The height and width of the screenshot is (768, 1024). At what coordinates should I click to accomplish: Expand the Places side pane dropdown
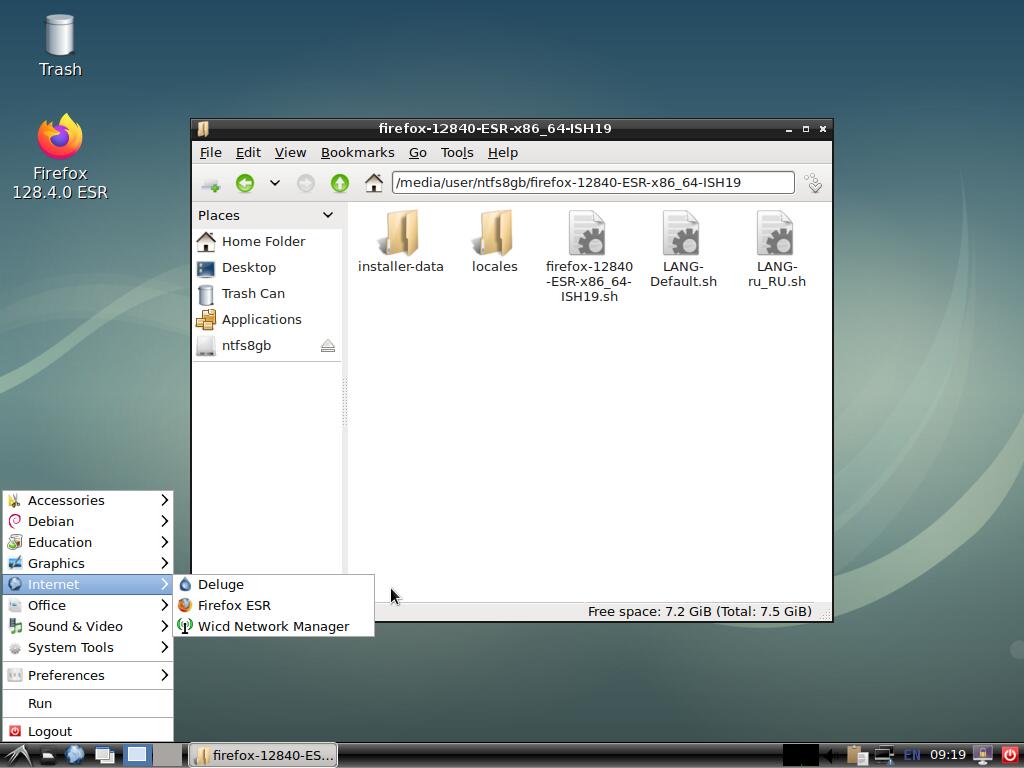click(328, 215)
